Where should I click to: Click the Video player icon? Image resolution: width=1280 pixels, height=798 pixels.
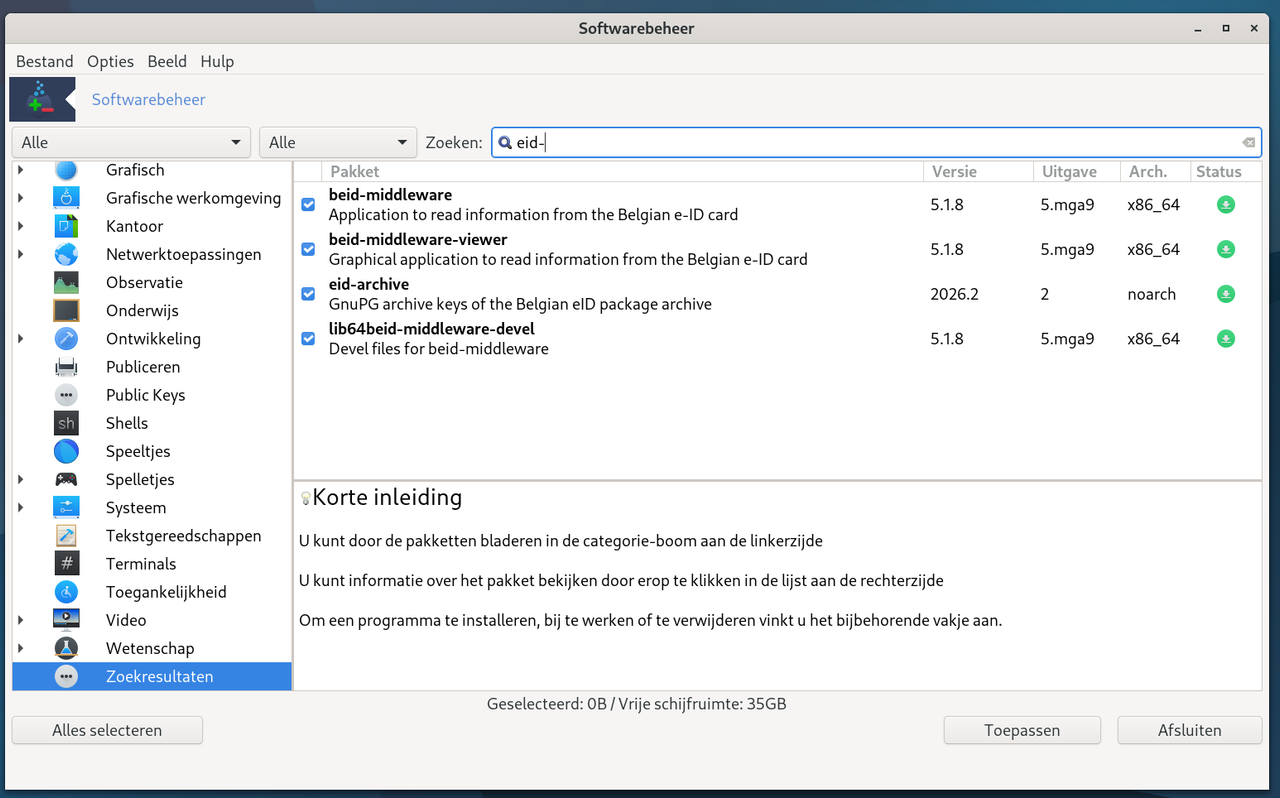[x=66, y=620]
